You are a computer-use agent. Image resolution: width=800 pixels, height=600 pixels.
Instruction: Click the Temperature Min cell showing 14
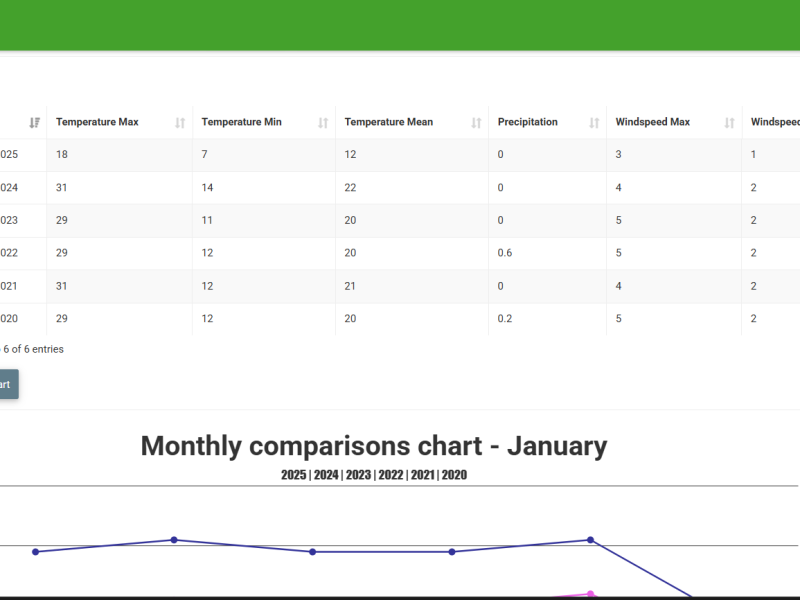click(x=208, y=188)
